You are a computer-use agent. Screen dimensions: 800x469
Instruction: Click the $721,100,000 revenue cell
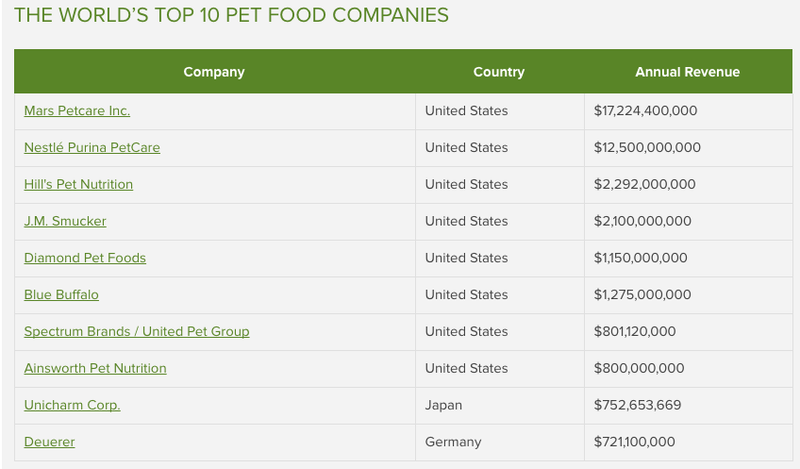point(688,442)
